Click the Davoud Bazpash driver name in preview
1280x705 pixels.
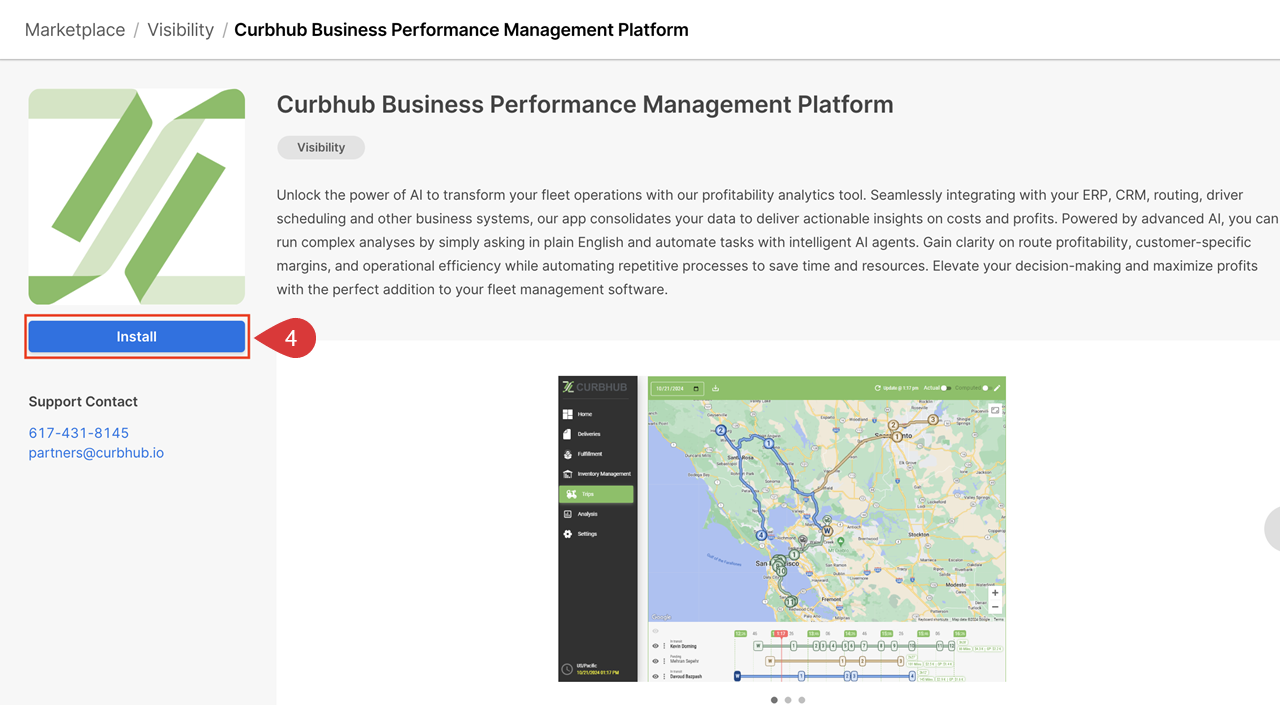[686, 676]
